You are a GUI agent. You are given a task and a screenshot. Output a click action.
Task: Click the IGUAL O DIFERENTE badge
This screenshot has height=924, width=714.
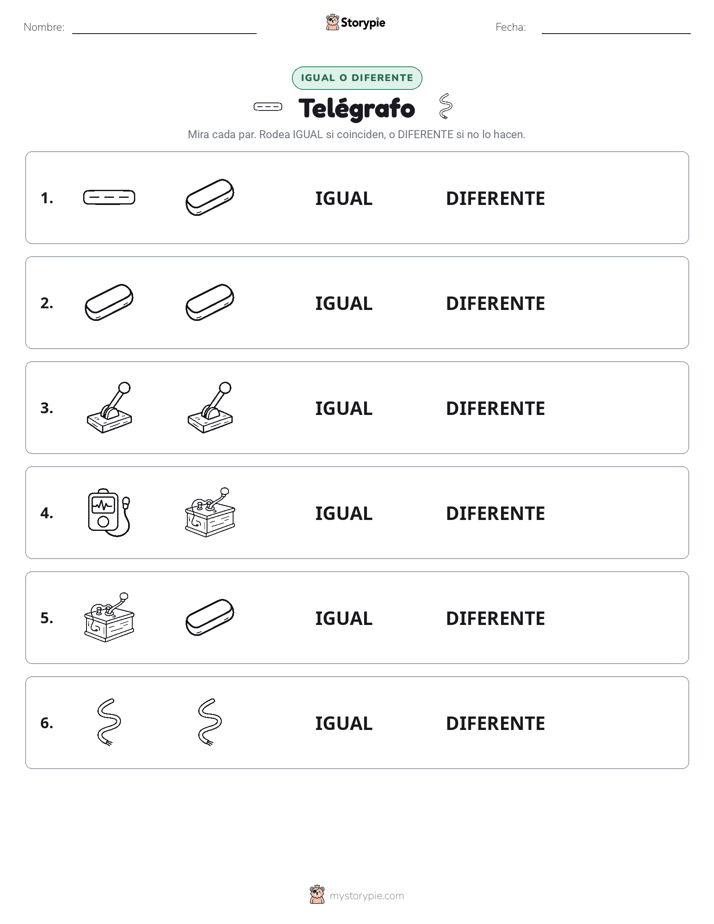point(357,78)
